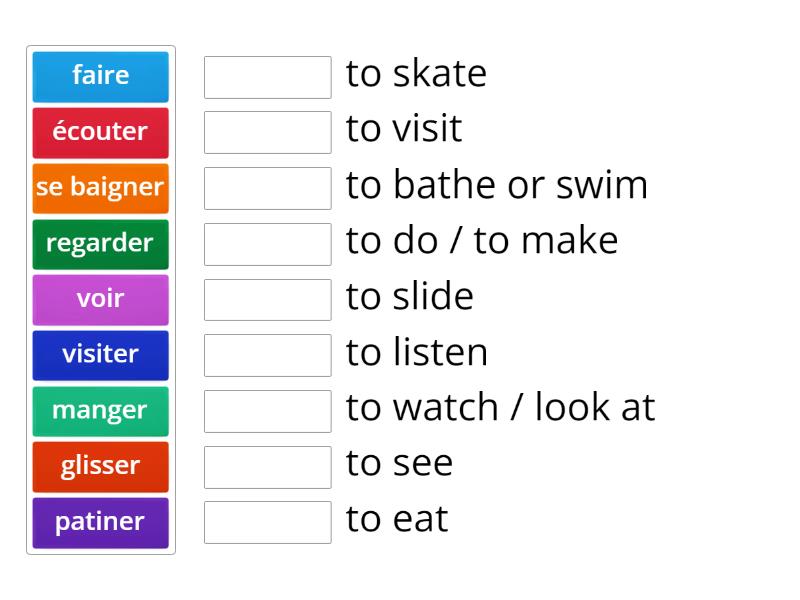
Task: Click the green 'regarder' tile
Action: [x=100, y=243]
